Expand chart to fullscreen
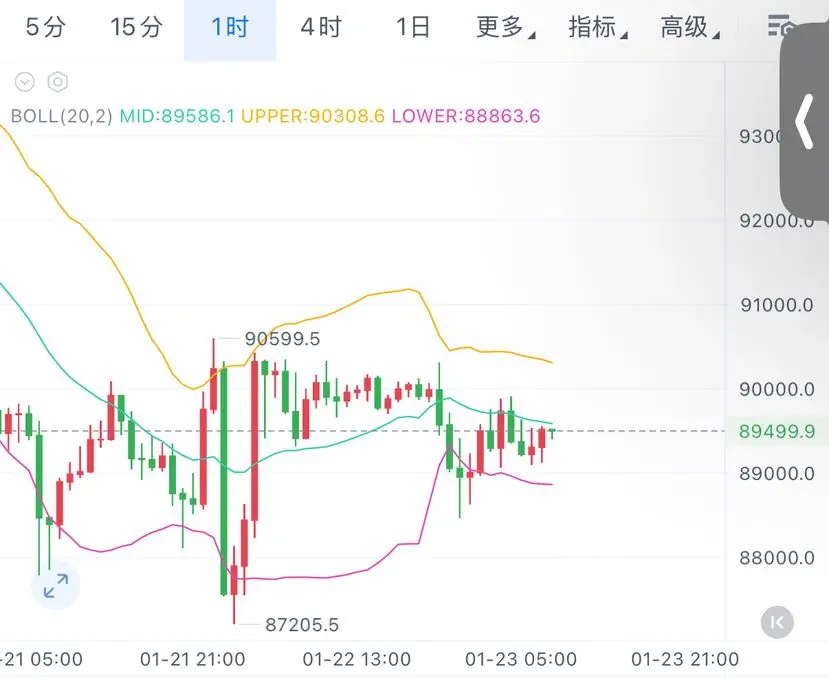Screen dimensions: 829x680 coord(56,586)
